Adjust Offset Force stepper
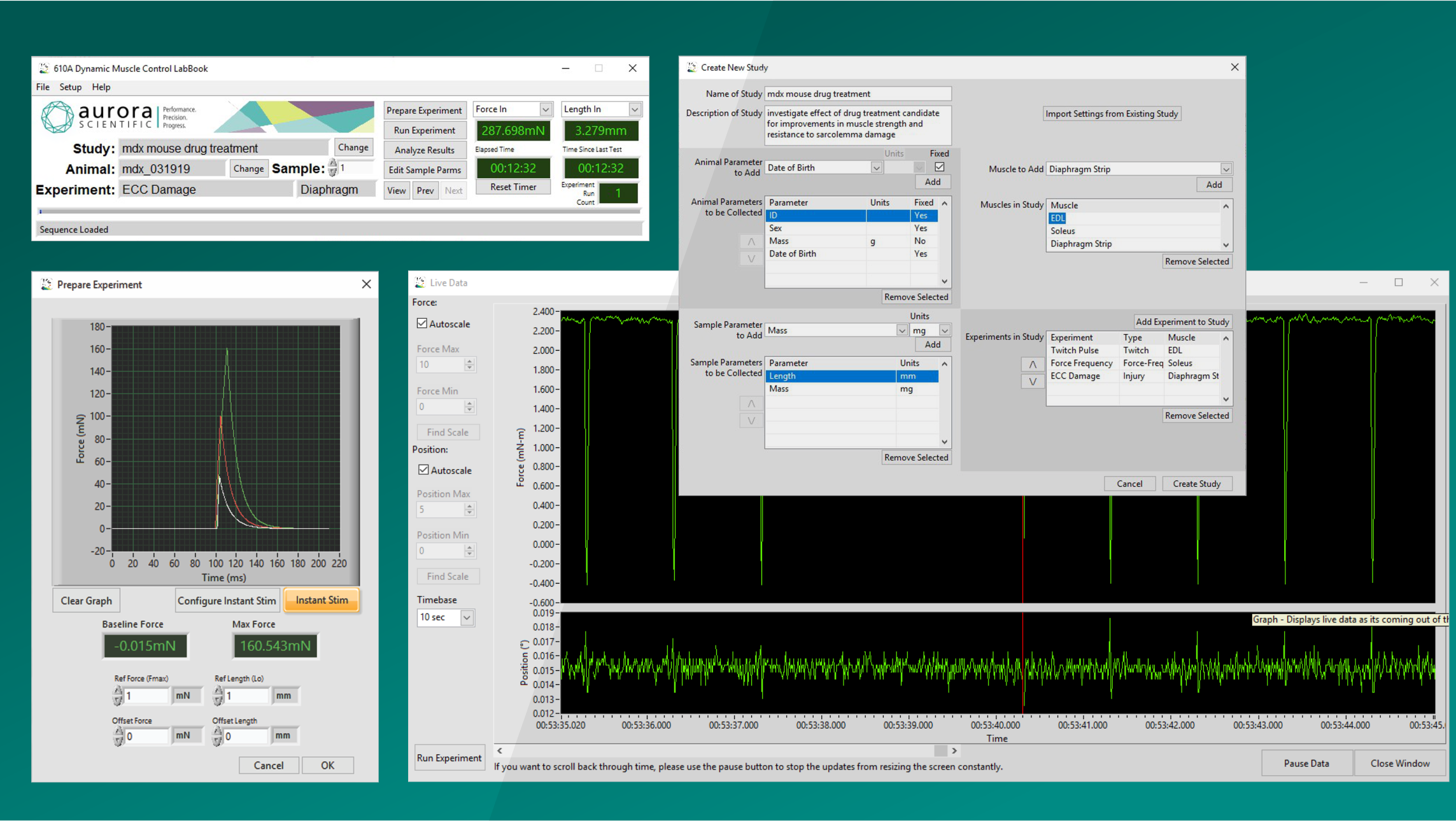 point(118,736)
